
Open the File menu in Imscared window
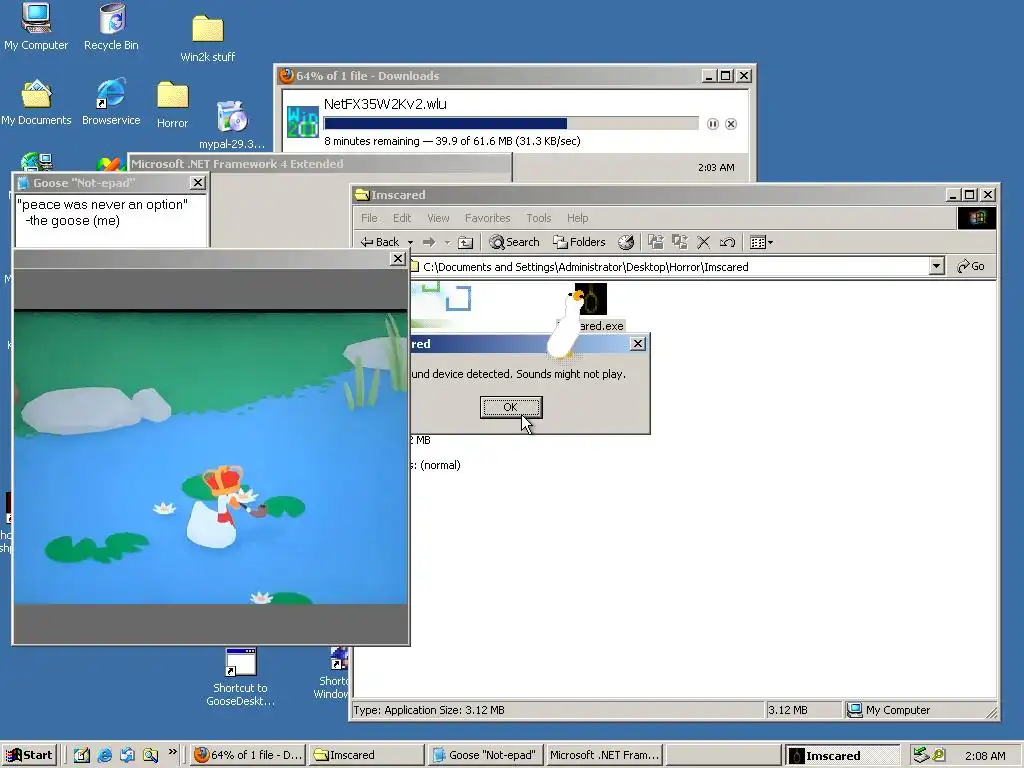point(369,218)
